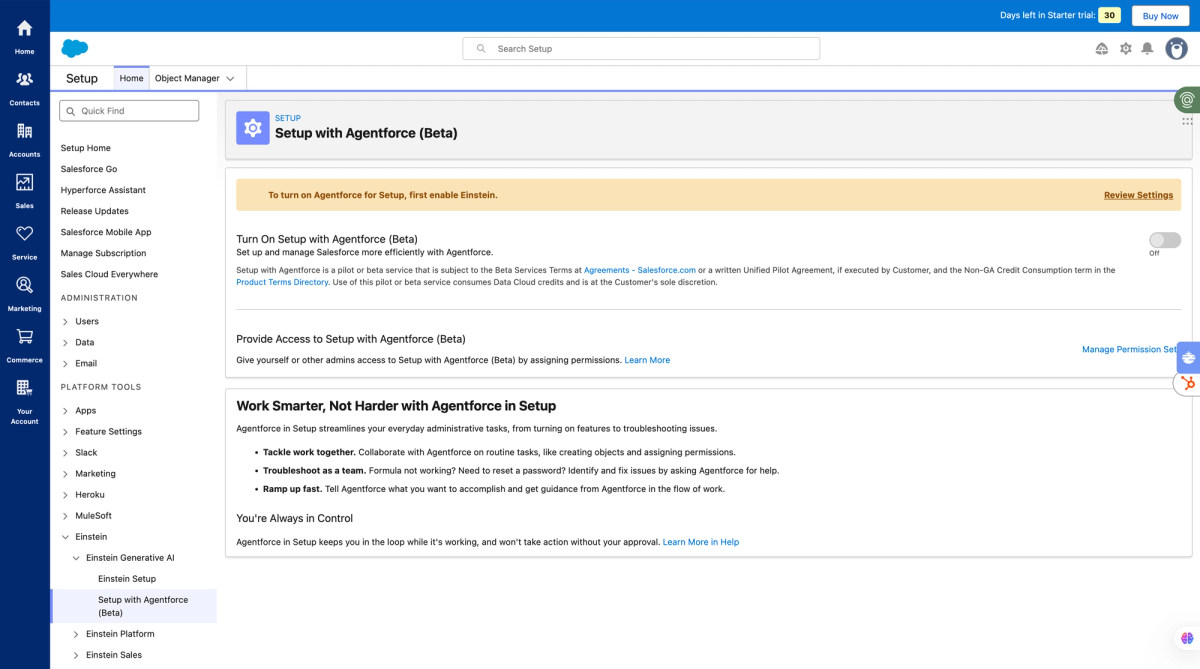
Task: Click the Buy Now button
Action: 1161,16
